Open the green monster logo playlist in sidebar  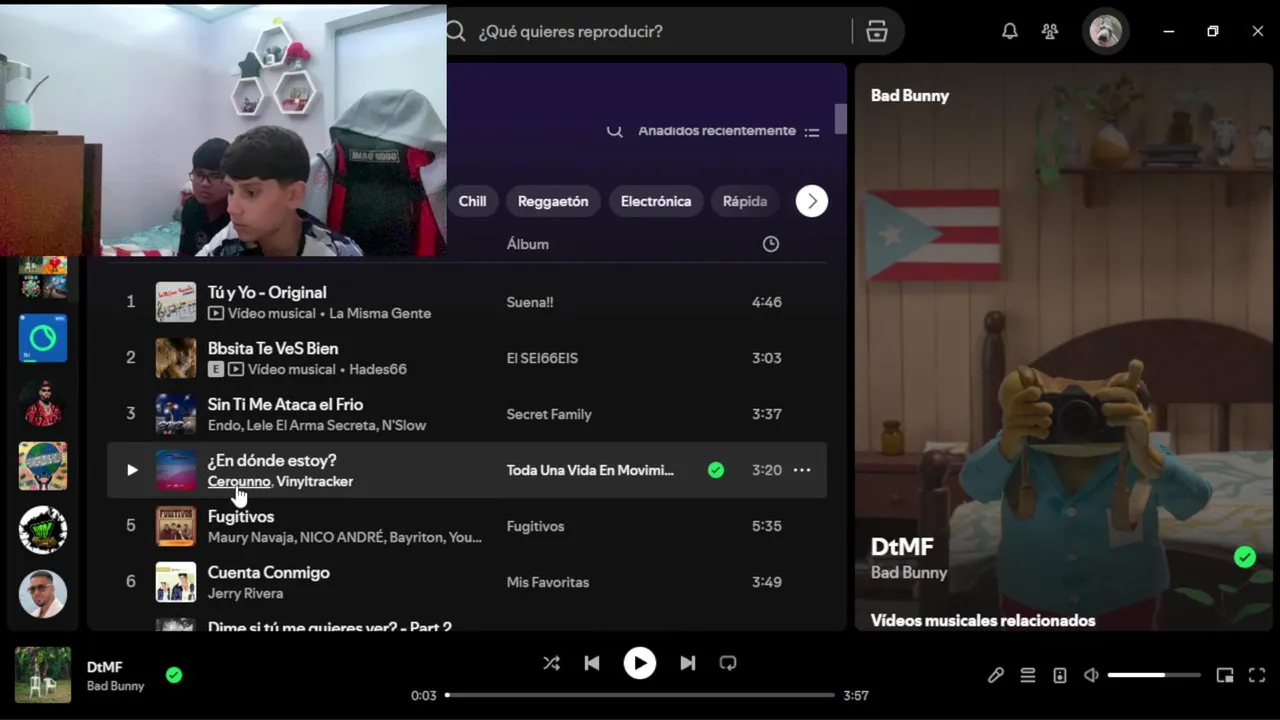click(43, 530)
